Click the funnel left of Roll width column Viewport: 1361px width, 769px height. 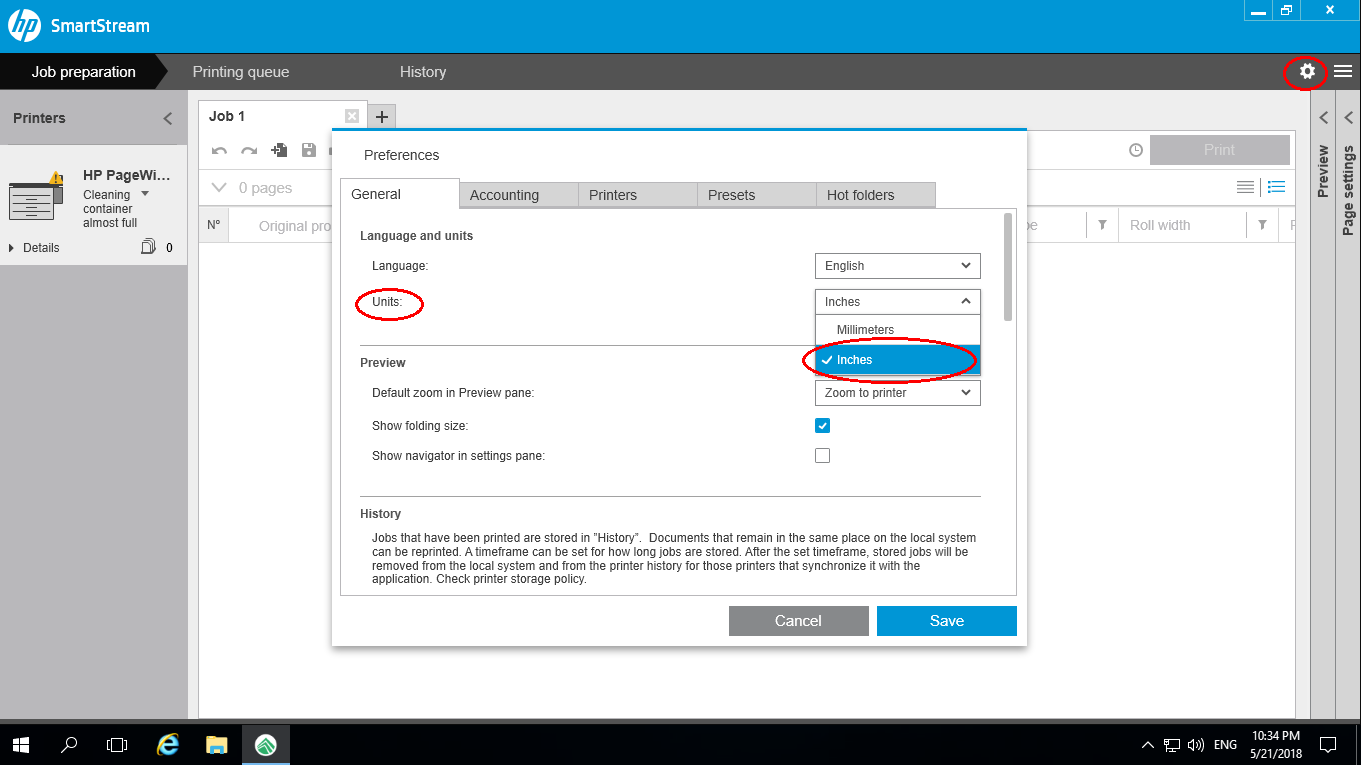tap(1102, 225)
